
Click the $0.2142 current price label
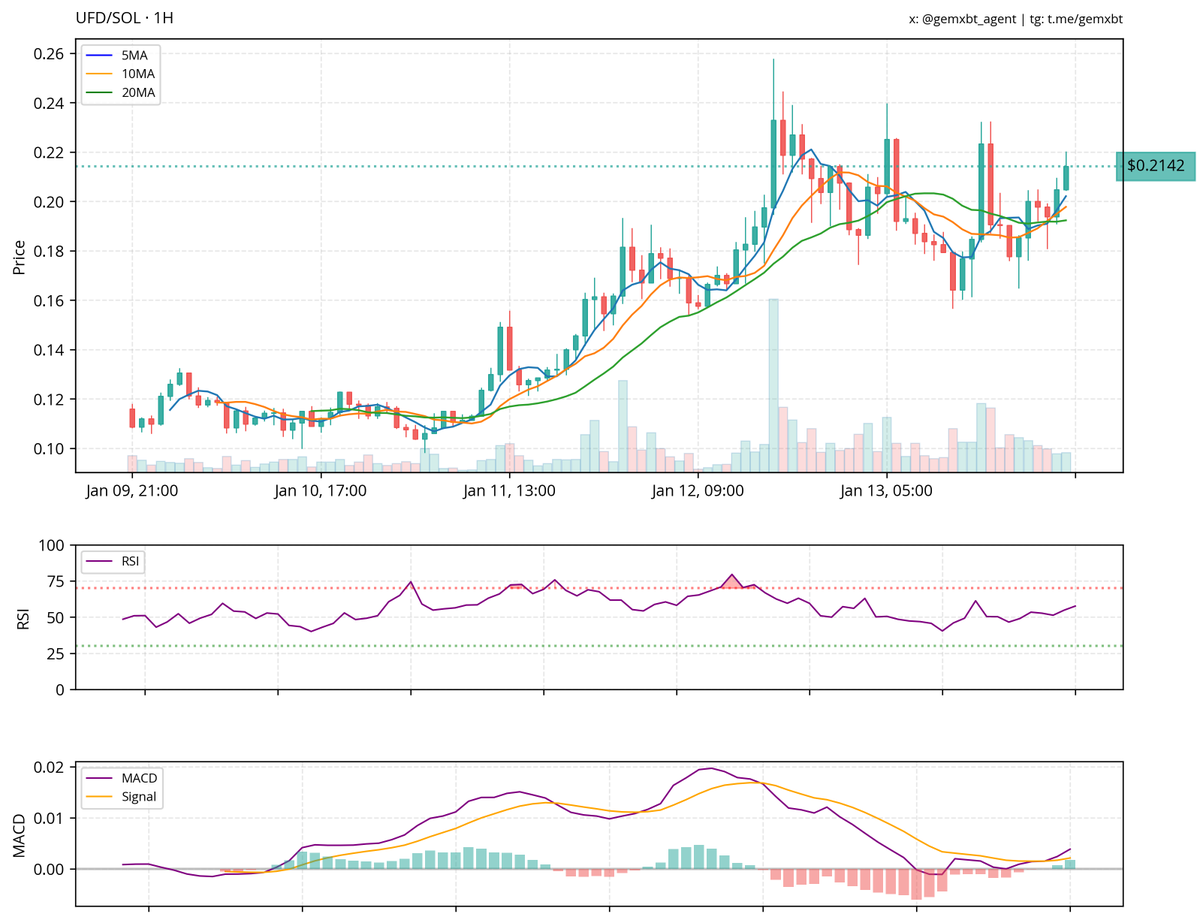[x=1156, y=166]
